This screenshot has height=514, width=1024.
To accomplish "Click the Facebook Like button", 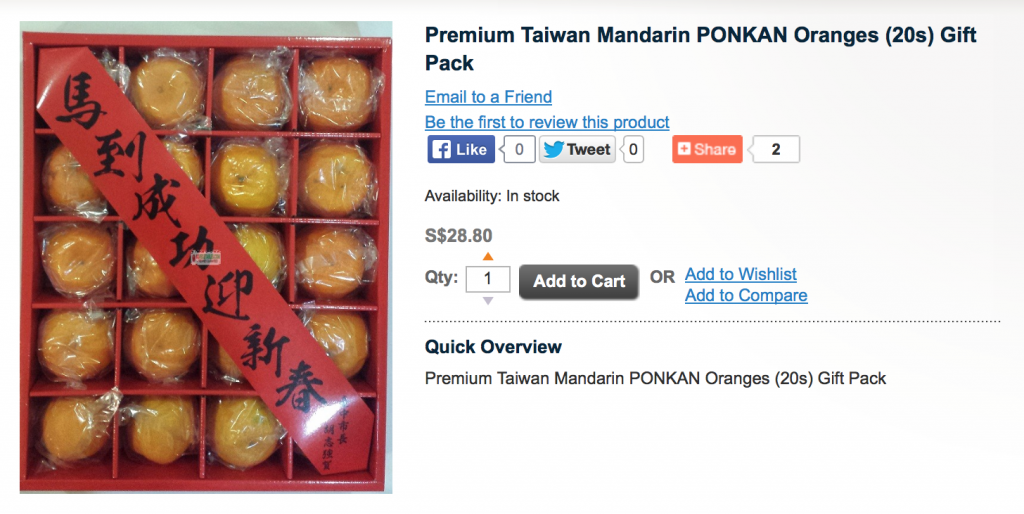I will click(x=461, y=149).
